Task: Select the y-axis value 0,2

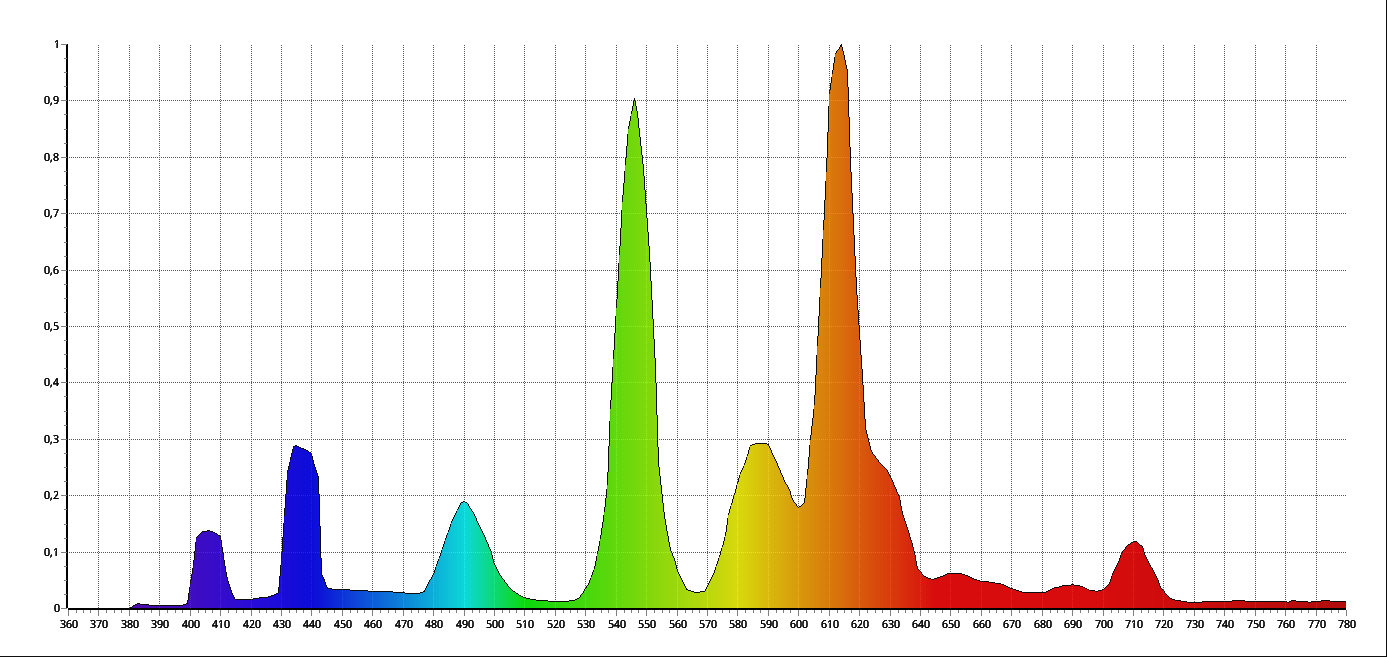Action: pos(53,496)
